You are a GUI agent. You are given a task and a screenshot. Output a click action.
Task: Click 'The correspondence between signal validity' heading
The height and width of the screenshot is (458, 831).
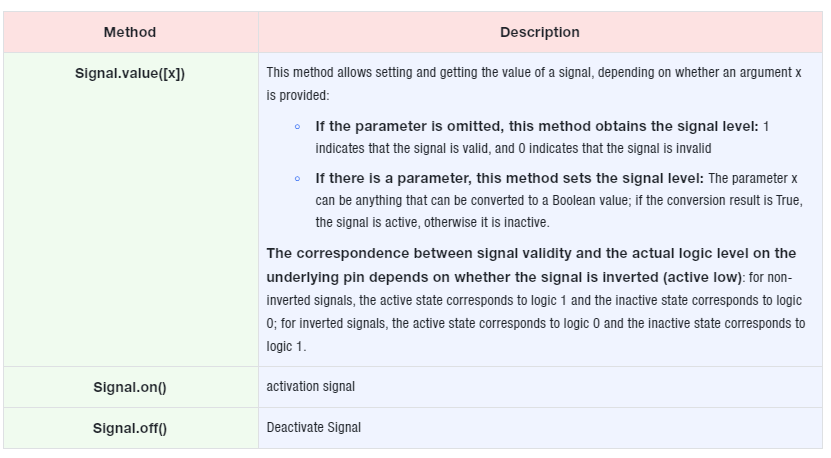531,253
